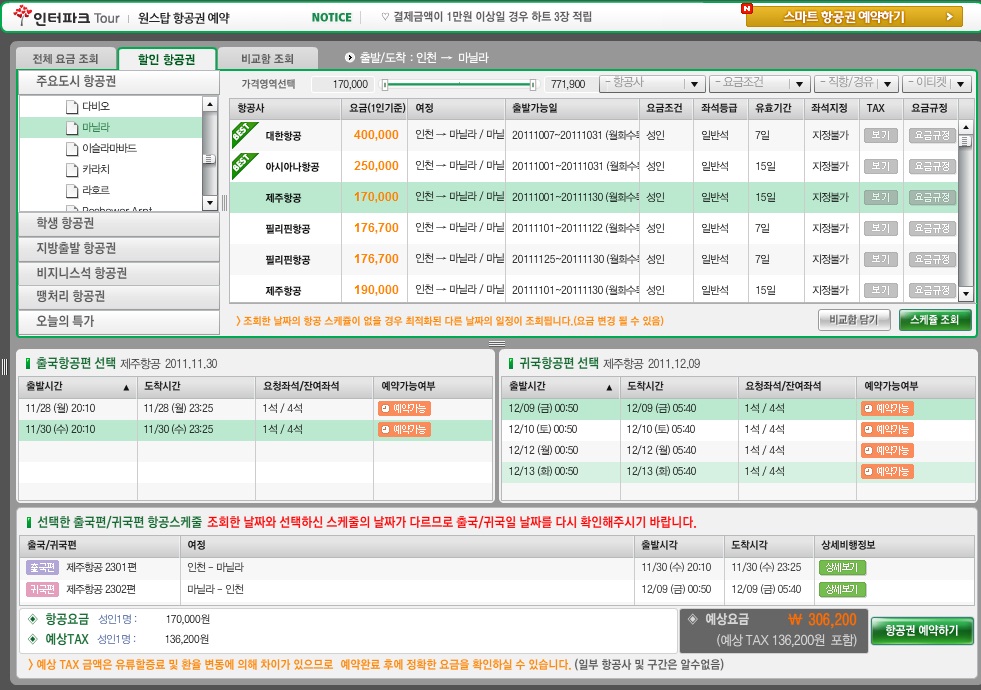The height and width of the screenshot is (690, 981).
Task: Click 요금규정 for 제주항공 190,000 row
Action: click(x=932, y=290)
